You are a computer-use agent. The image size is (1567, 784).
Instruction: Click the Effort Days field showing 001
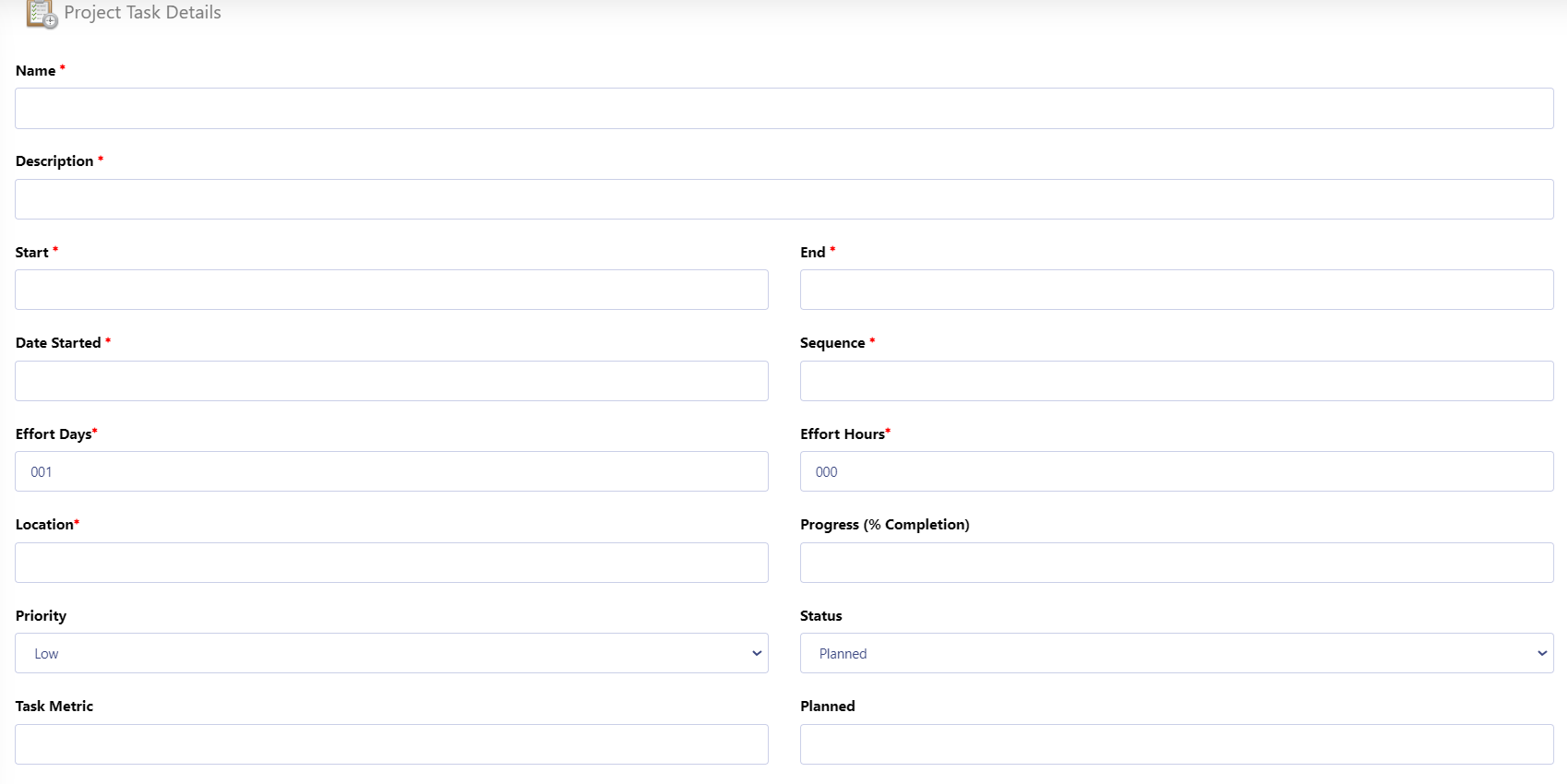tap(391, 471)
